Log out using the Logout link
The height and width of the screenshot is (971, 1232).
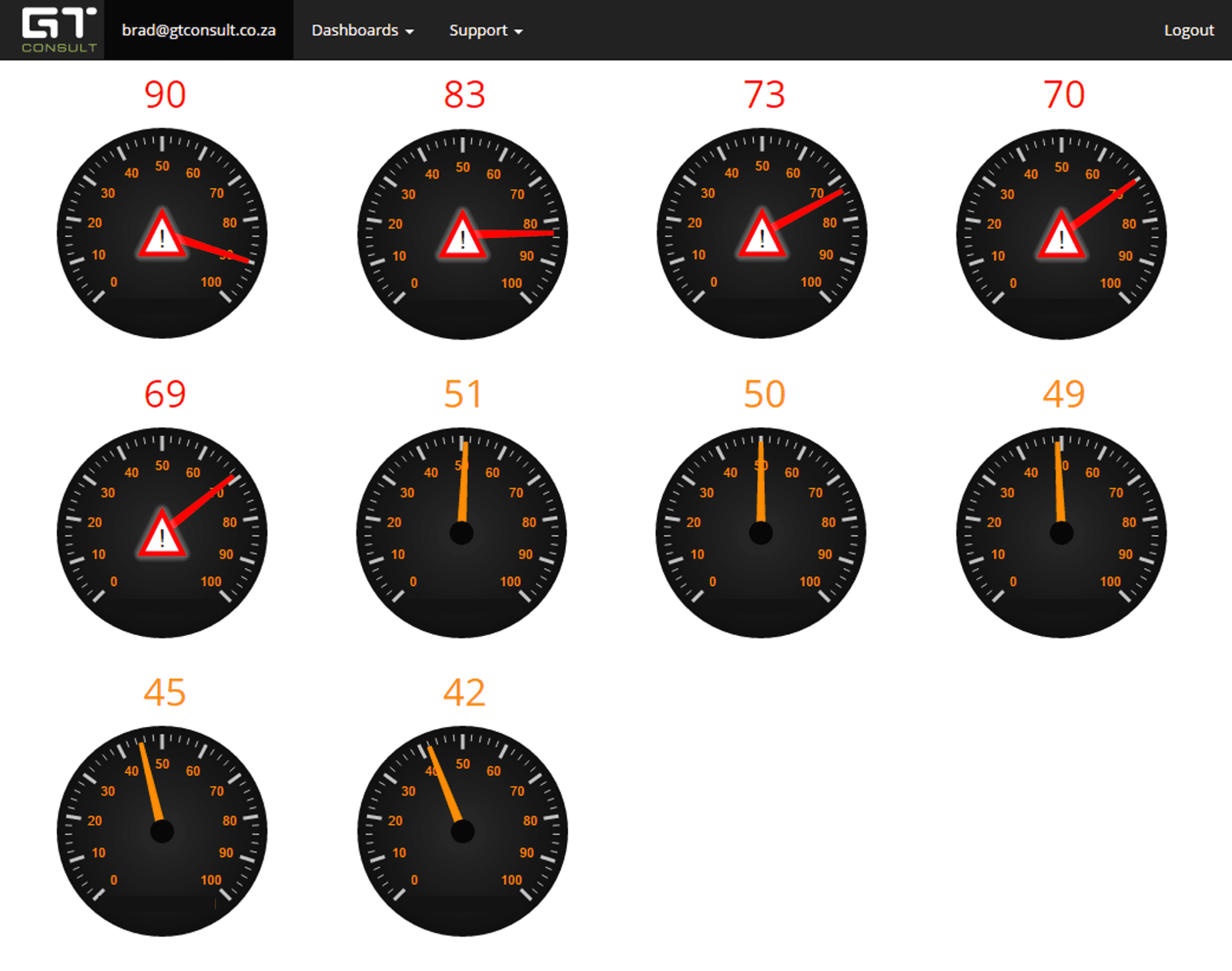[x=1188, y=30]
